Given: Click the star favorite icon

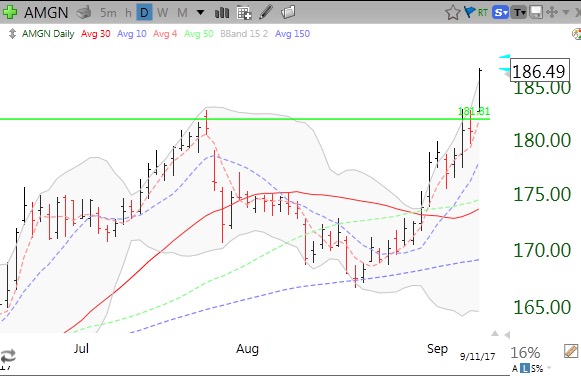Looking at the screenshot, I should point(453,13).
